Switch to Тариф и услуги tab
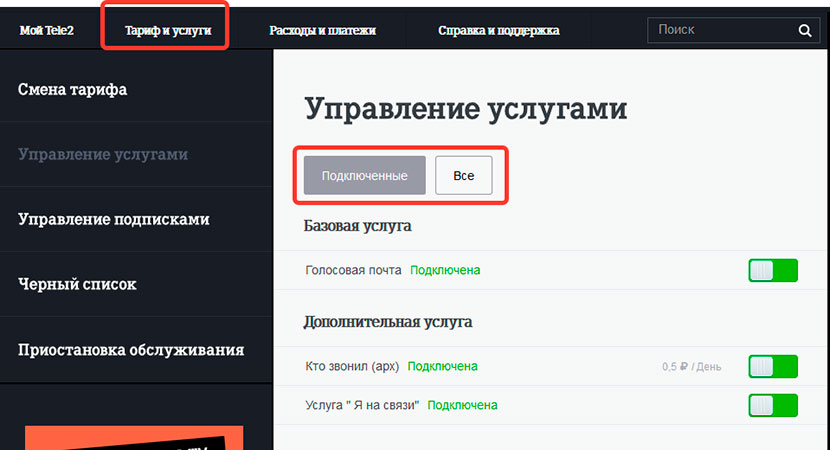 coord(167,31)
